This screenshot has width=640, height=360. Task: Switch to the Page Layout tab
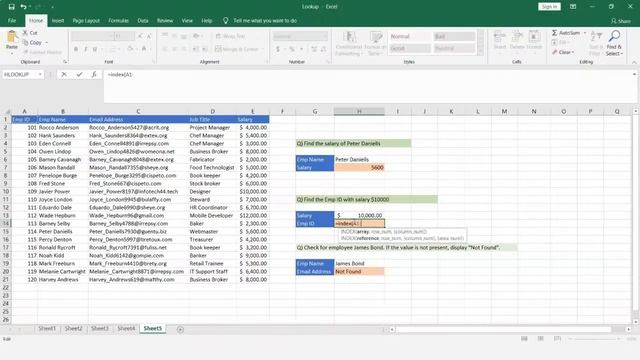pyautogui.click(x=86, y=20)
